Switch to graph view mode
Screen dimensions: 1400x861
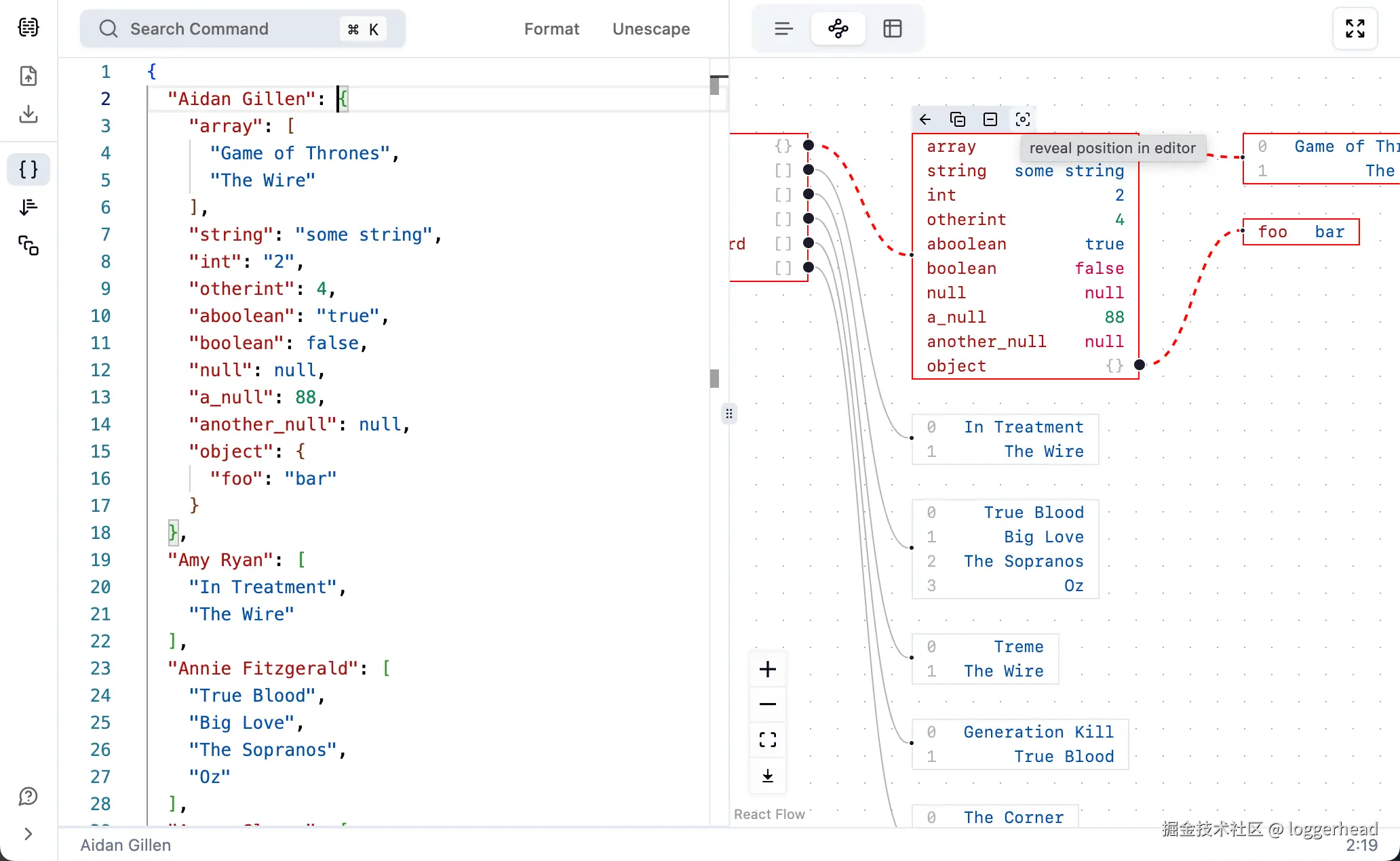pyautogui.click(x=838, y=28)
